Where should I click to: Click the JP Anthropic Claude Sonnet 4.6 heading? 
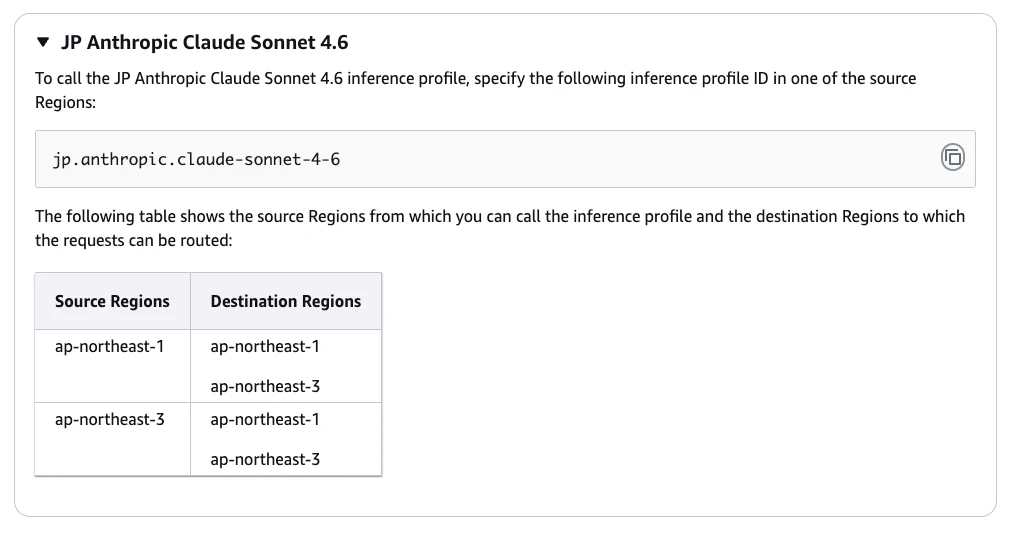(204, 43)
